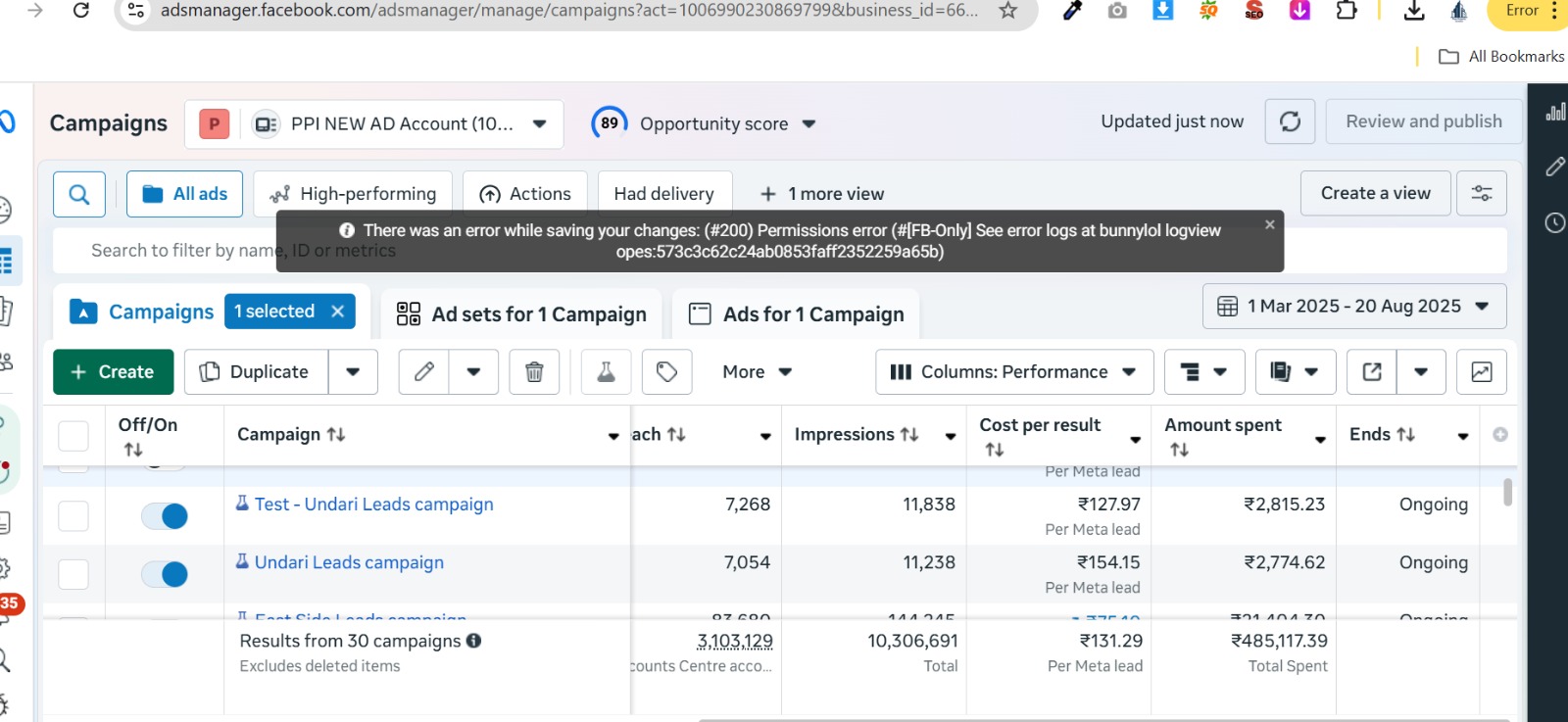This screenshot has height=722, width=1568.
Task: Open the A/B test flask icon
Action: pyautogui.click(x=607, y=372)
